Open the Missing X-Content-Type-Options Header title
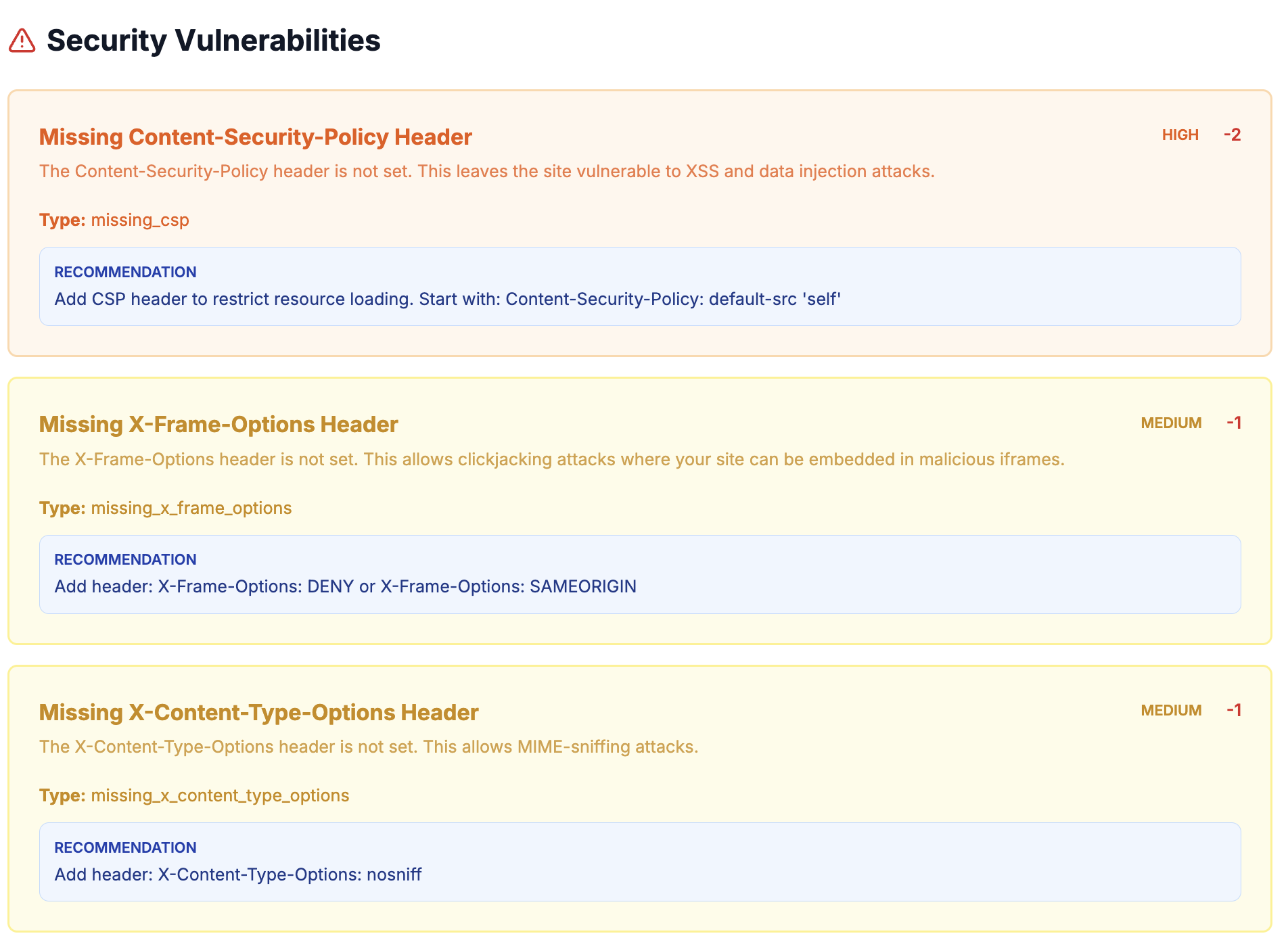 pos(258,713)
